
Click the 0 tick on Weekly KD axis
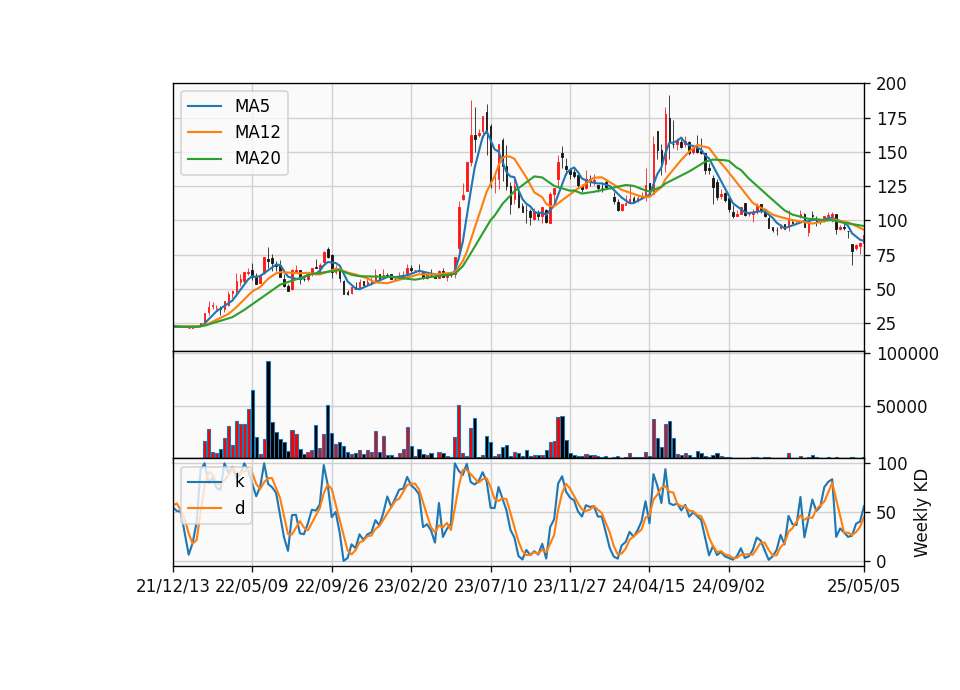point(881,561)
